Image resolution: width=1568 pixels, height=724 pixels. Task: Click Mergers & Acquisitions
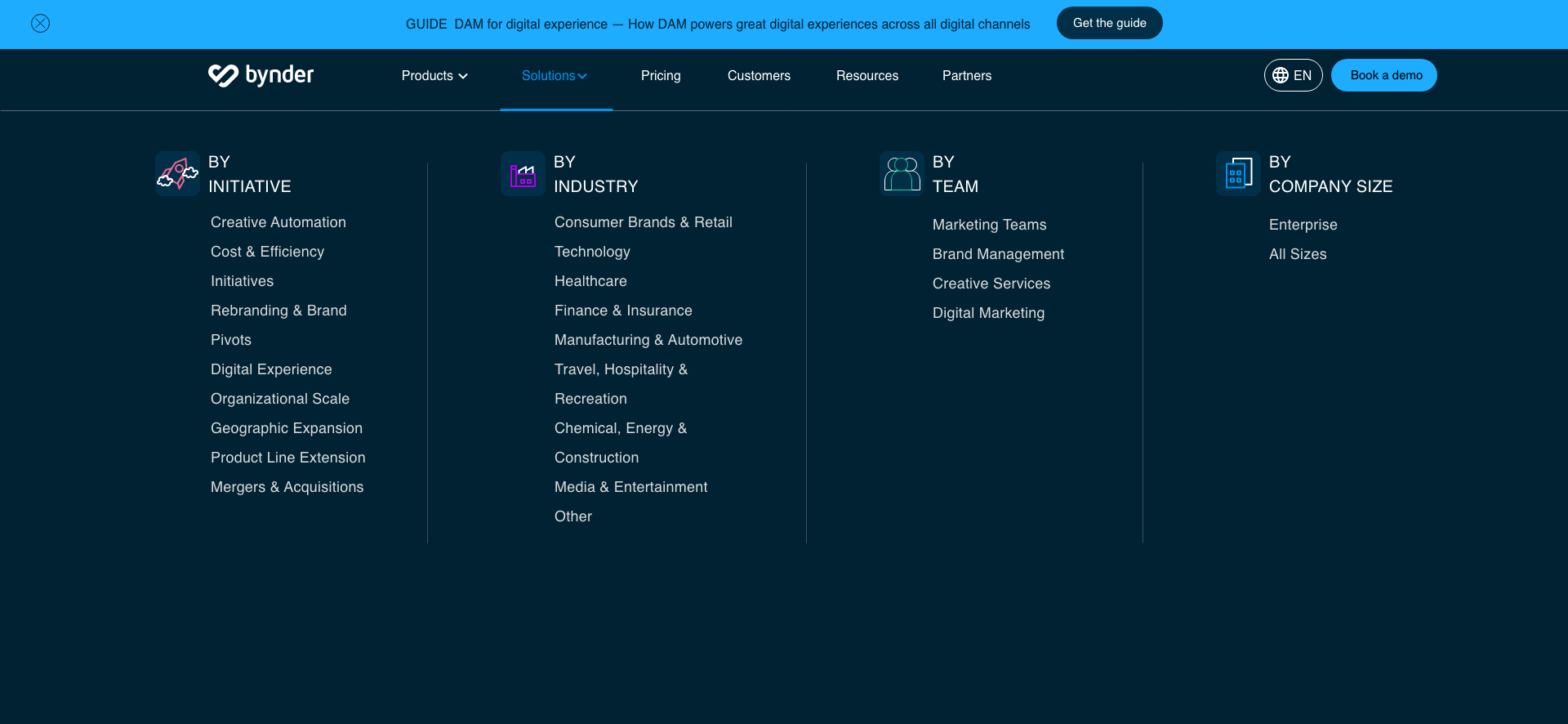287,487
